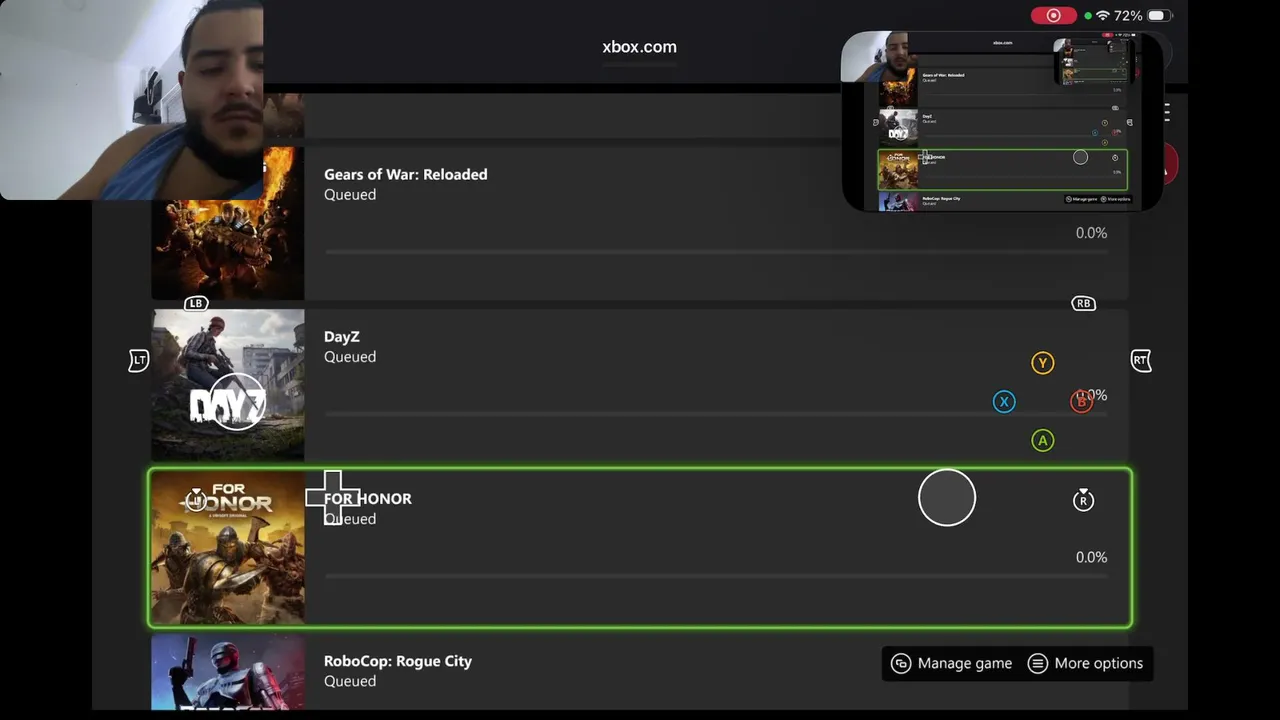This screenshot has width=1280, height=720.
Task: Tap the Wi-Fi status icon
Action: click(1102, 16)
